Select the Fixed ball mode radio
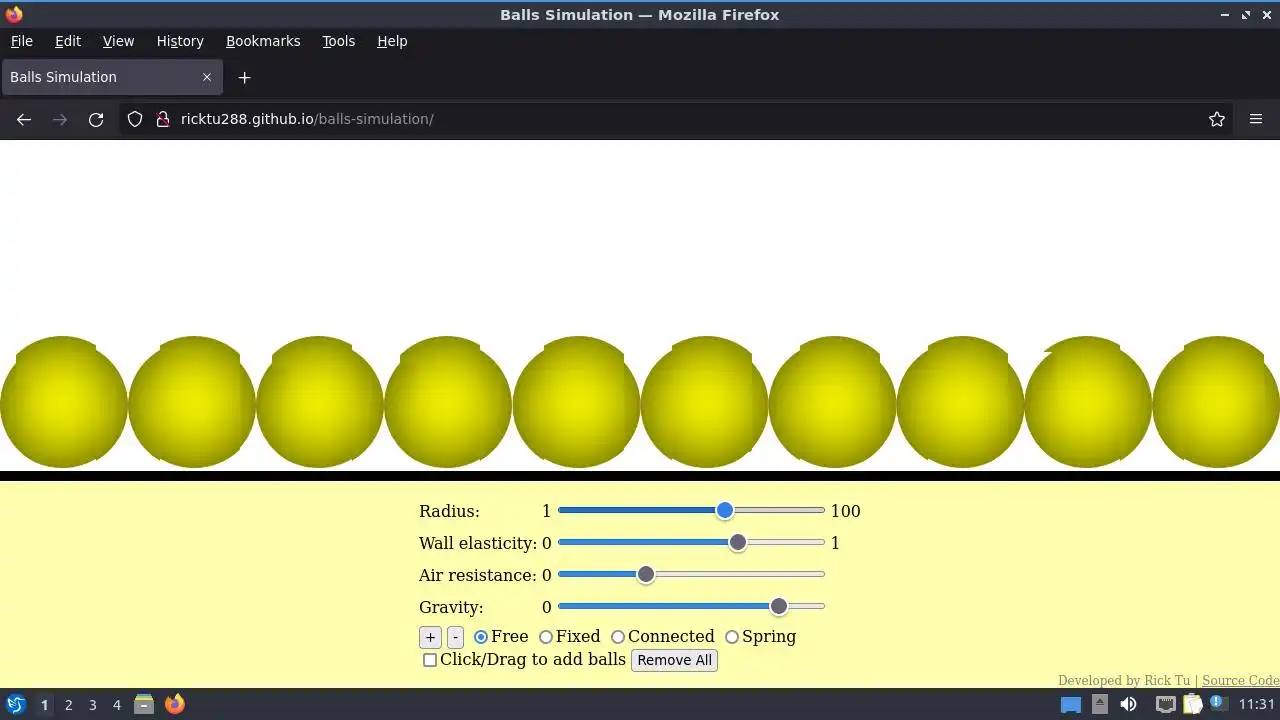 click(546, 637)
